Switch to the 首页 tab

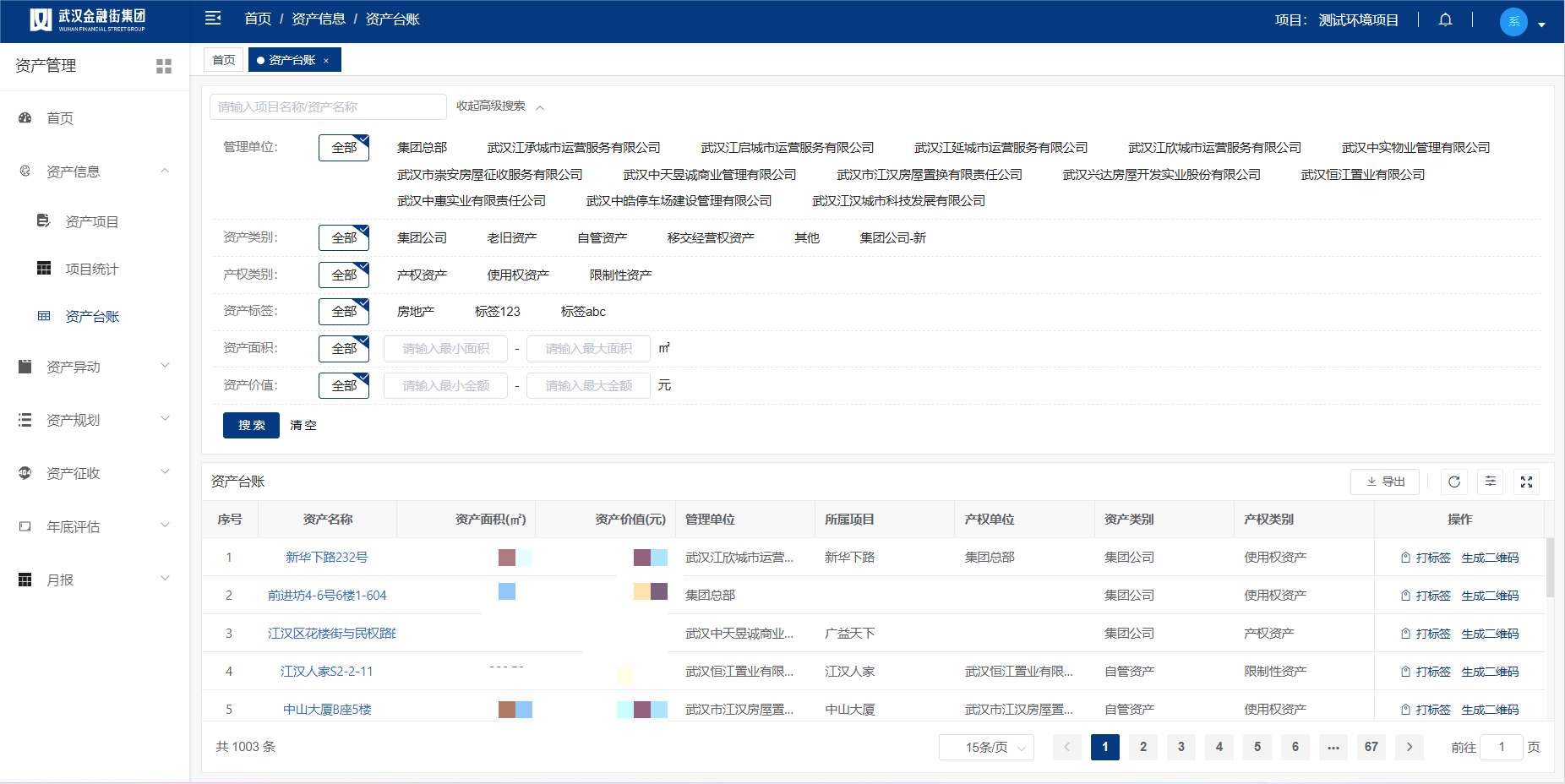point(224,60)
